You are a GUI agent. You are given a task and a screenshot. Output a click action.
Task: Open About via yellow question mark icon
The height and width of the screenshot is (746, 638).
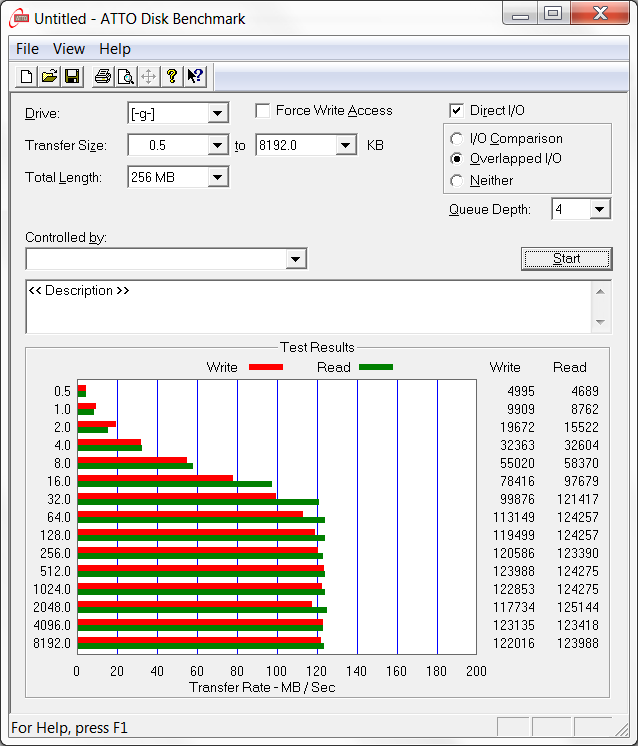click(x=172, y=77)
